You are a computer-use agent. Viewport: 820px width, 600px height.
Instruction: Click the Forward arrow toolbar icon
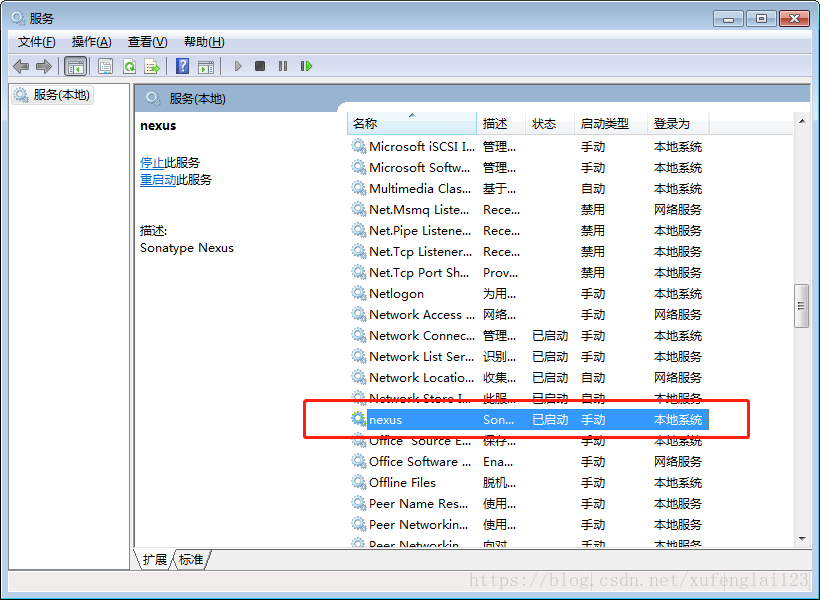44,66
